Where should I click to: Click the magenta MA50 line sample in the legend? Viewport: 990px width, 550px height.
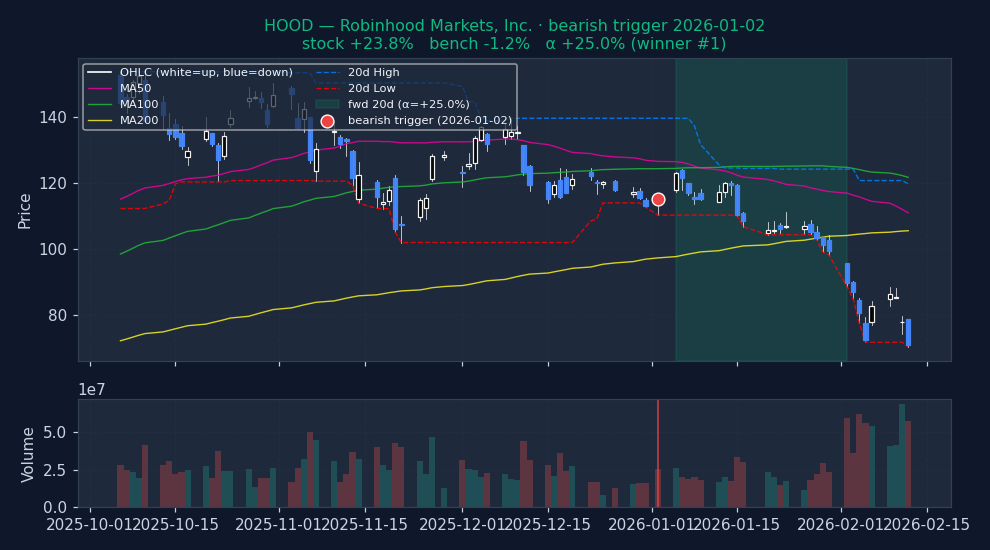[x=99, y=89]
